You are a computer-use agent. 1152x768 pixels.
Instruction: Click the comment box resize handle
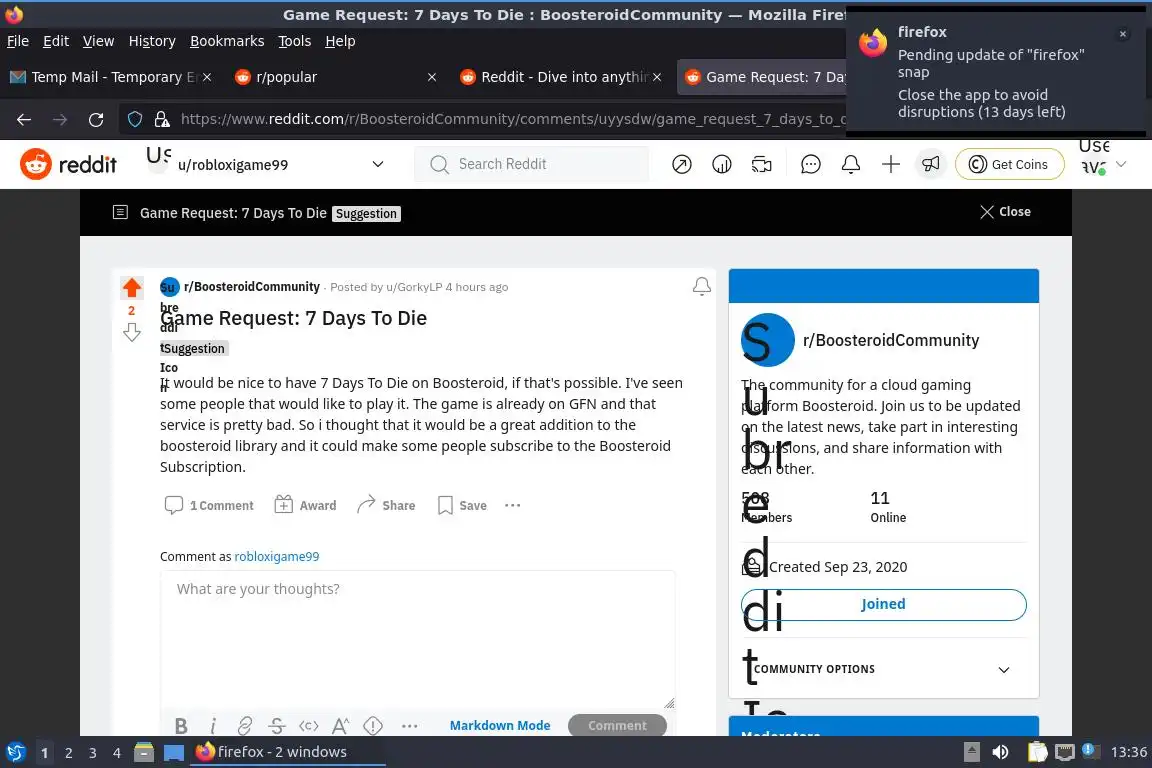tap(669, 703)
